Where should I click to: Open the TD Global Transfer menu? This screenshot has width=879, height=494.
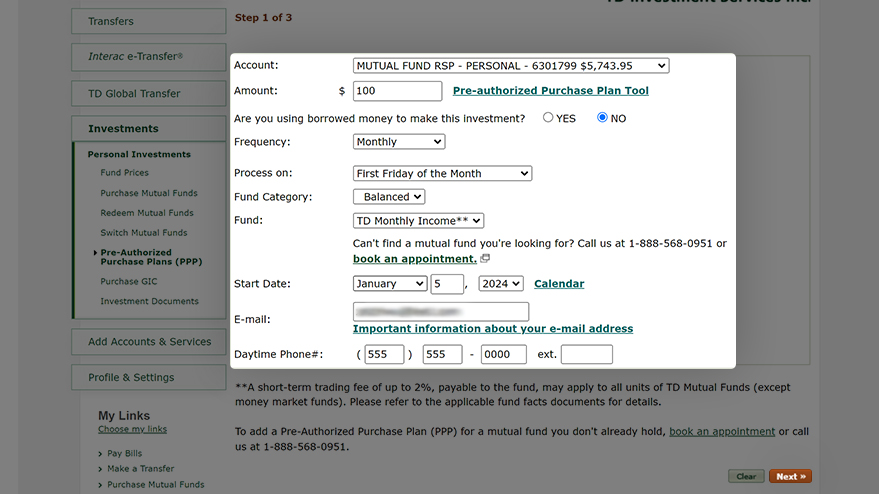[x=149, y=94]
